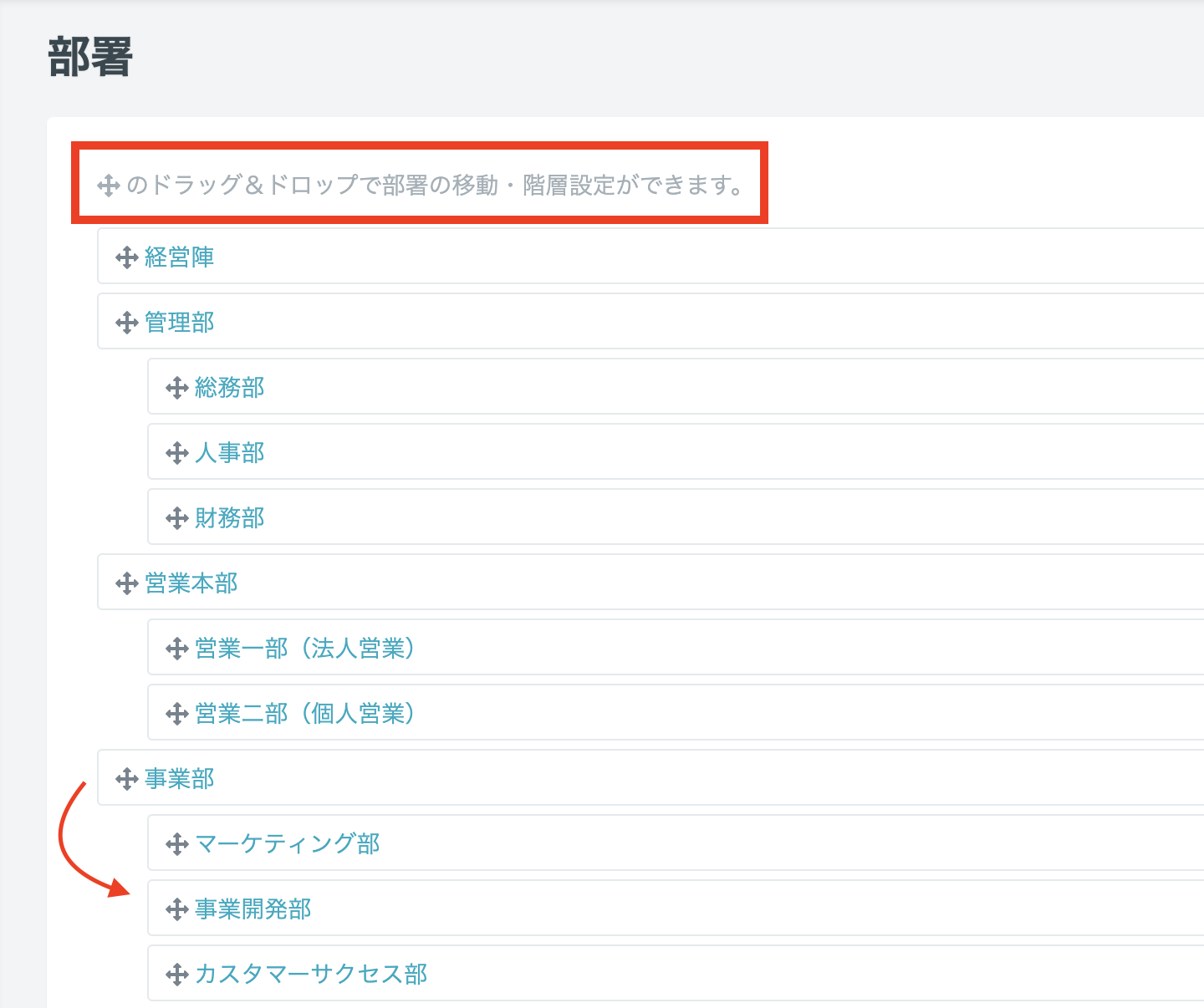Open the 事業部 department link
This screenshot has height=1008, width=1204.
click(180, 779)
